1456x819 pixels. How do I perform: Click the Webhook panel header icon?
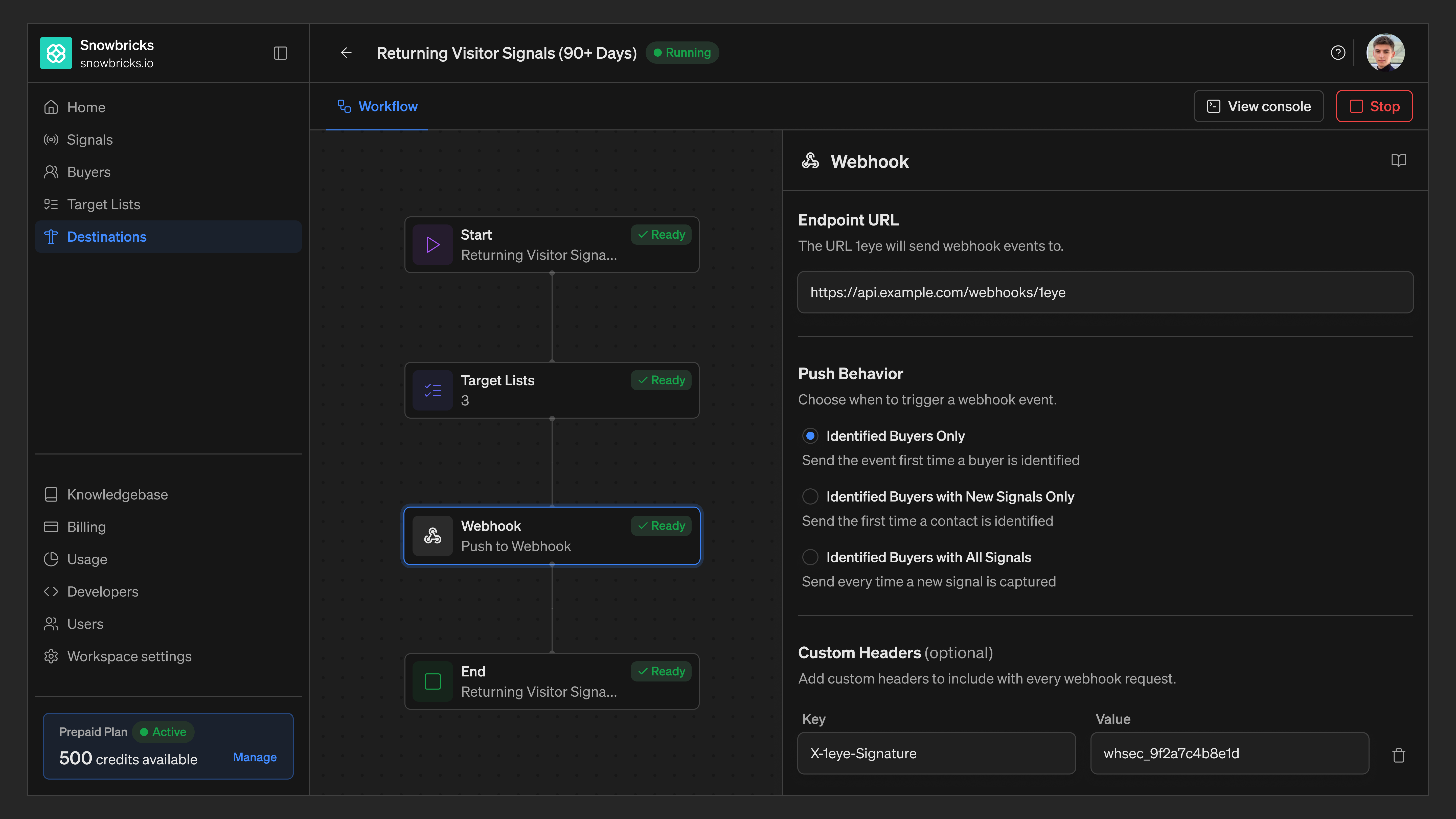[x=810, y=161]
